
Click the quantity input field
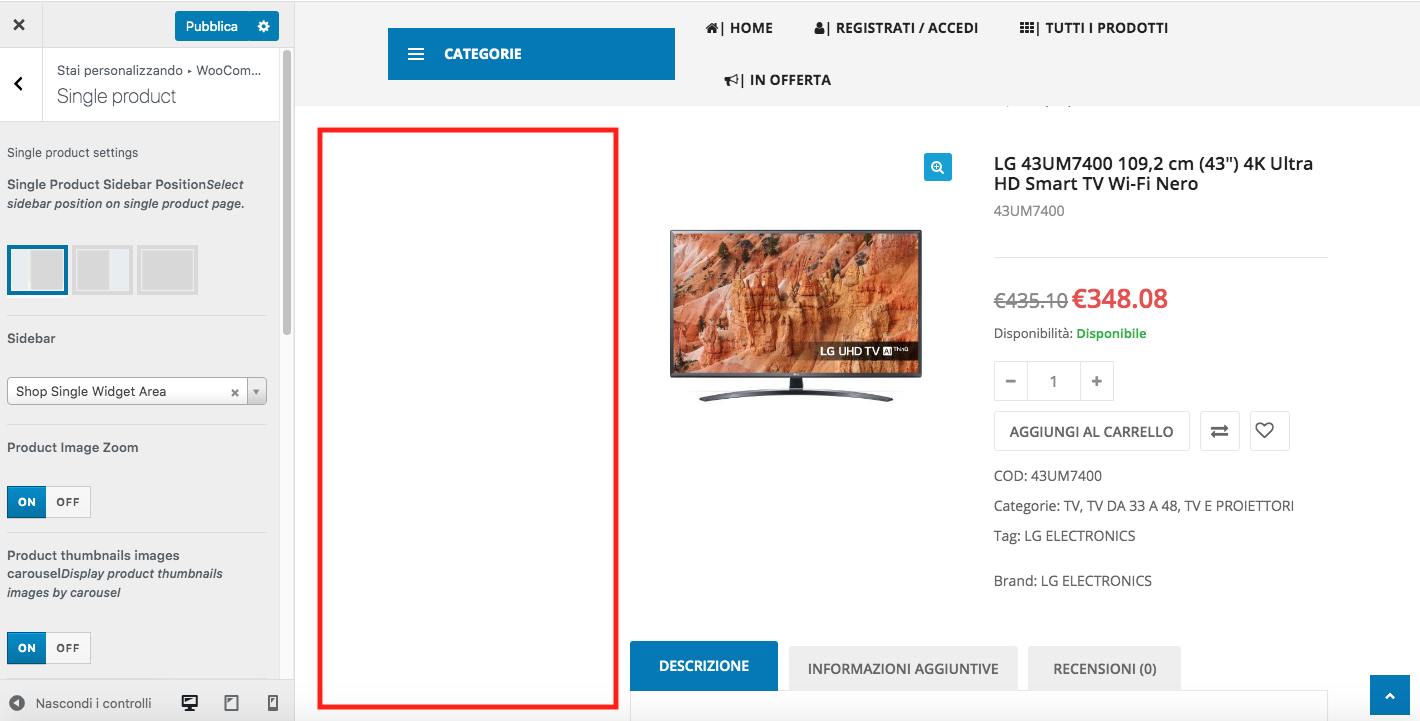[1053, 381]
